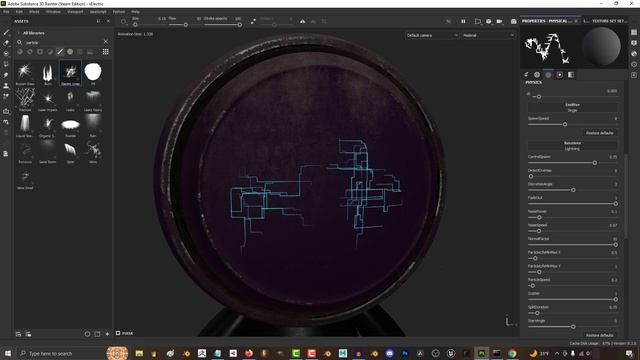Open Chrome from the taskbar
This screenshot has width=640, height=360.
(x=512, y=353)
